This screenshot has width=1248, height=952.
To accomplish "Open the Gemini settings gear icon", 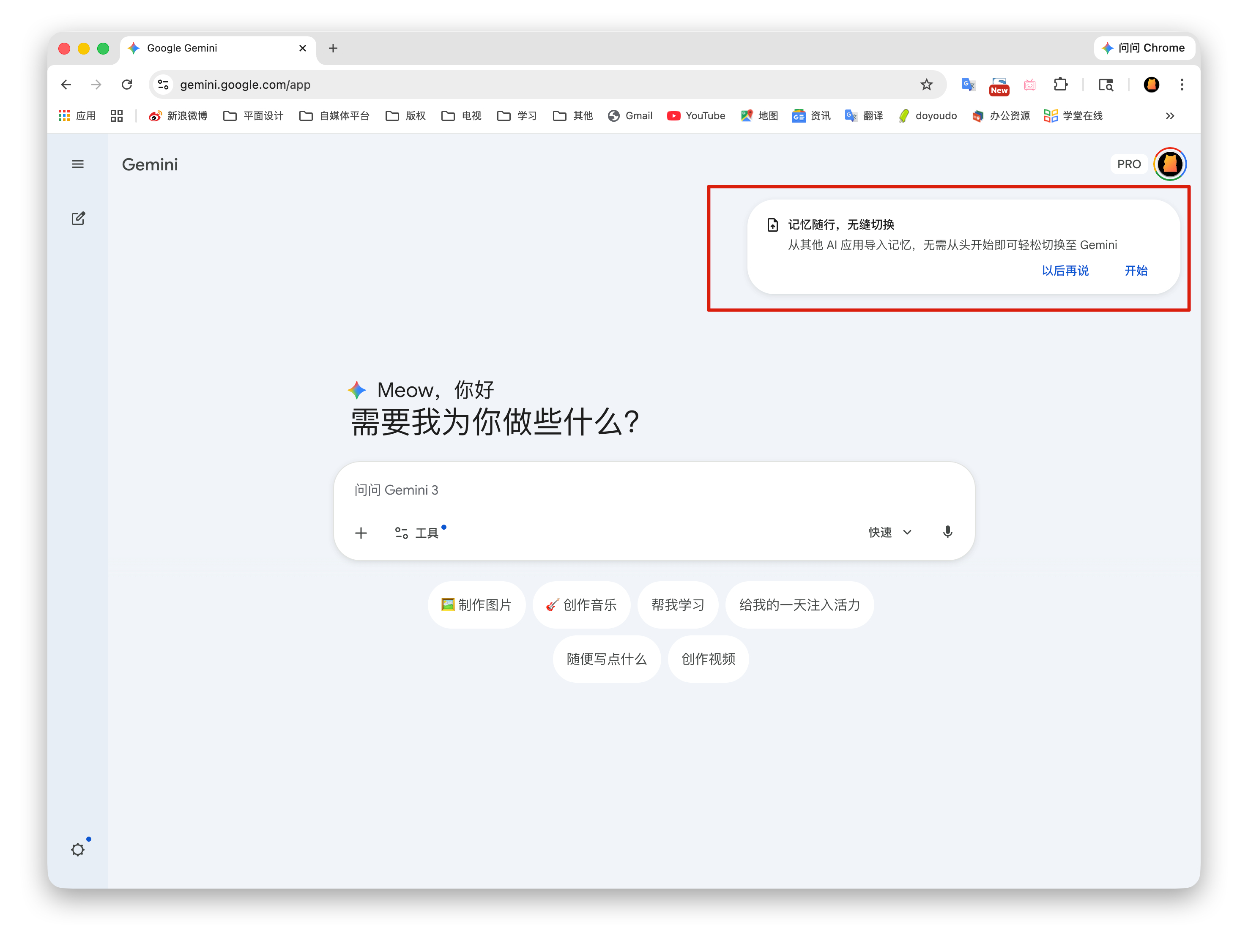I will point(78,849).
